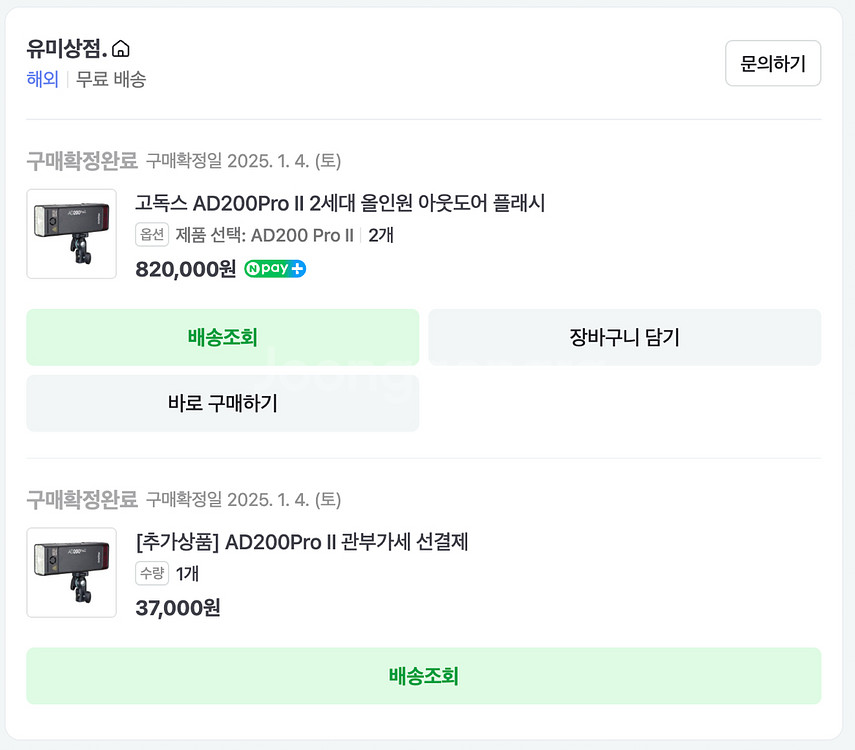Image resolution: width=855 pixels, height=750 pixels.
Task: Click the second order's 구매확정완료 status
Action: click(x=81, y=499)
